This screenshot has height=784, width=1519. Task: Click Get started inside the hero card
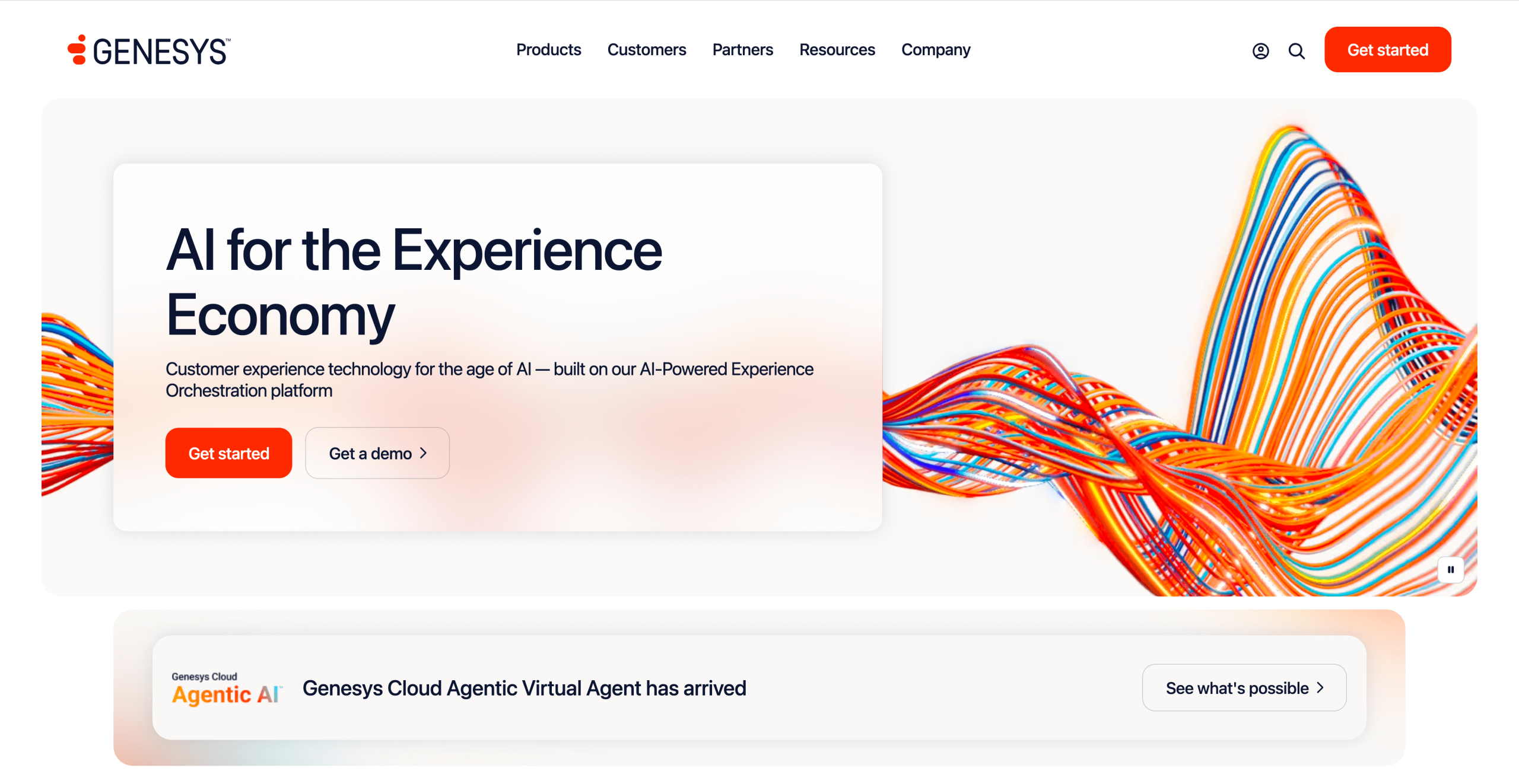click(x=228, y=452)
